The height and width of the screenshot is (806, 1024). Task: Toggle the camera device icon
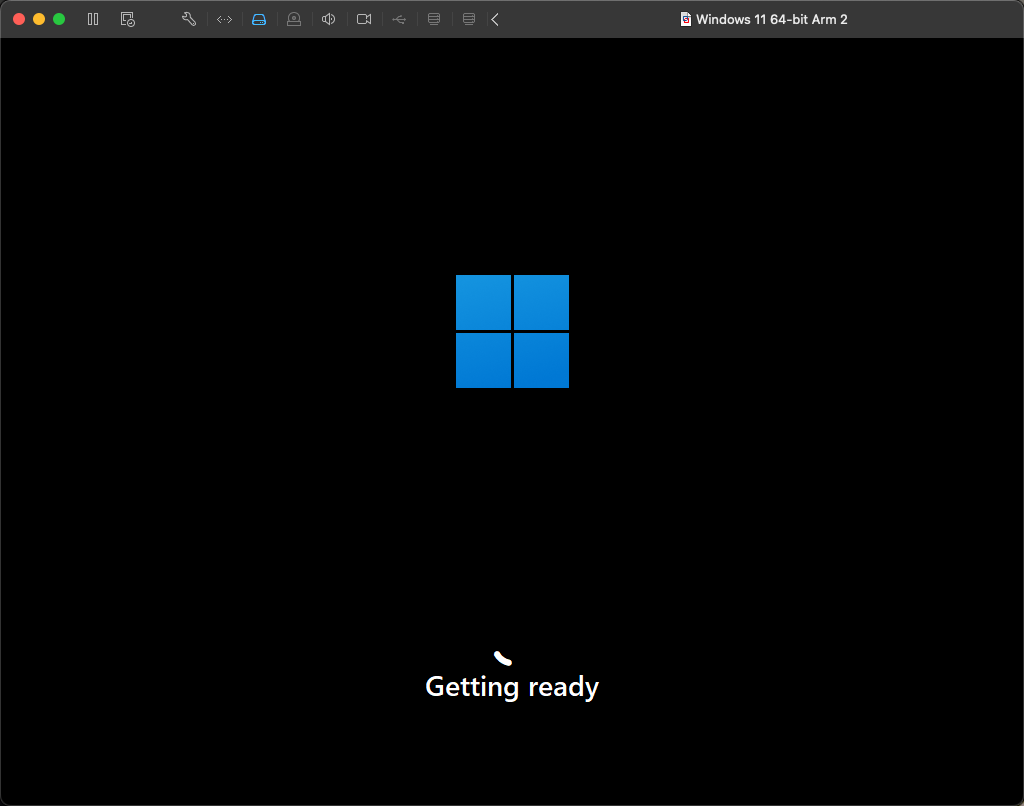click(364, 20)
